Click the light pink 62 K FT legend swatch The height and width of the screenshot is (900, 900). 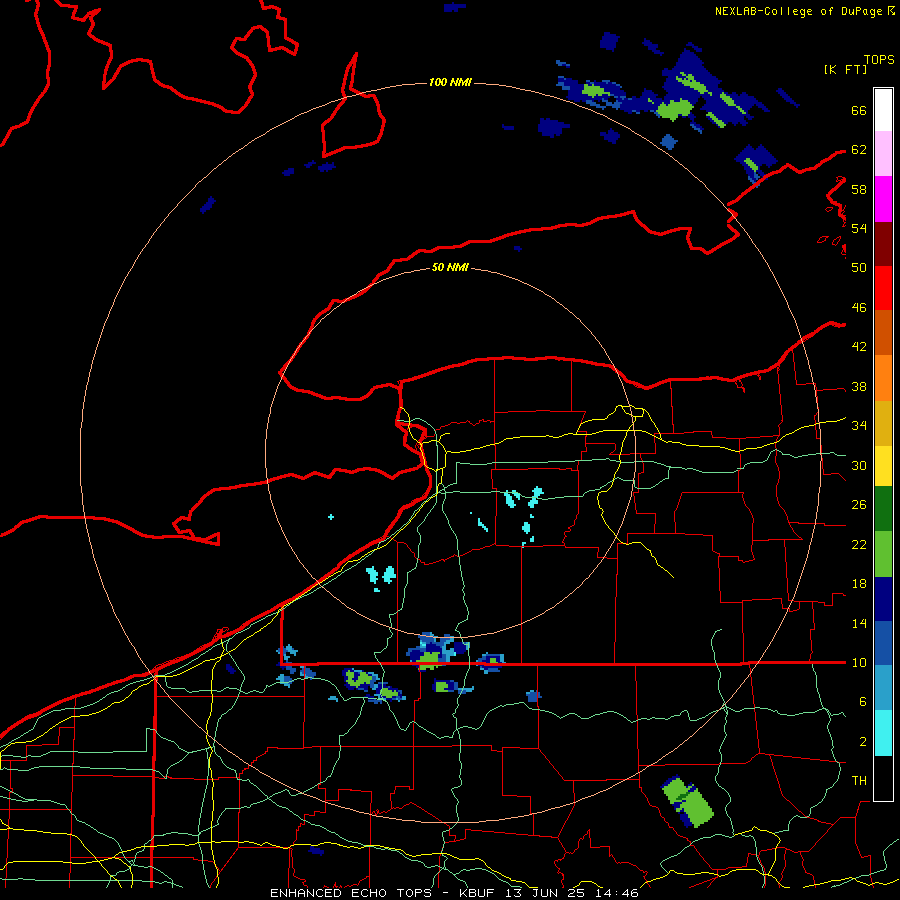(883, 154)
